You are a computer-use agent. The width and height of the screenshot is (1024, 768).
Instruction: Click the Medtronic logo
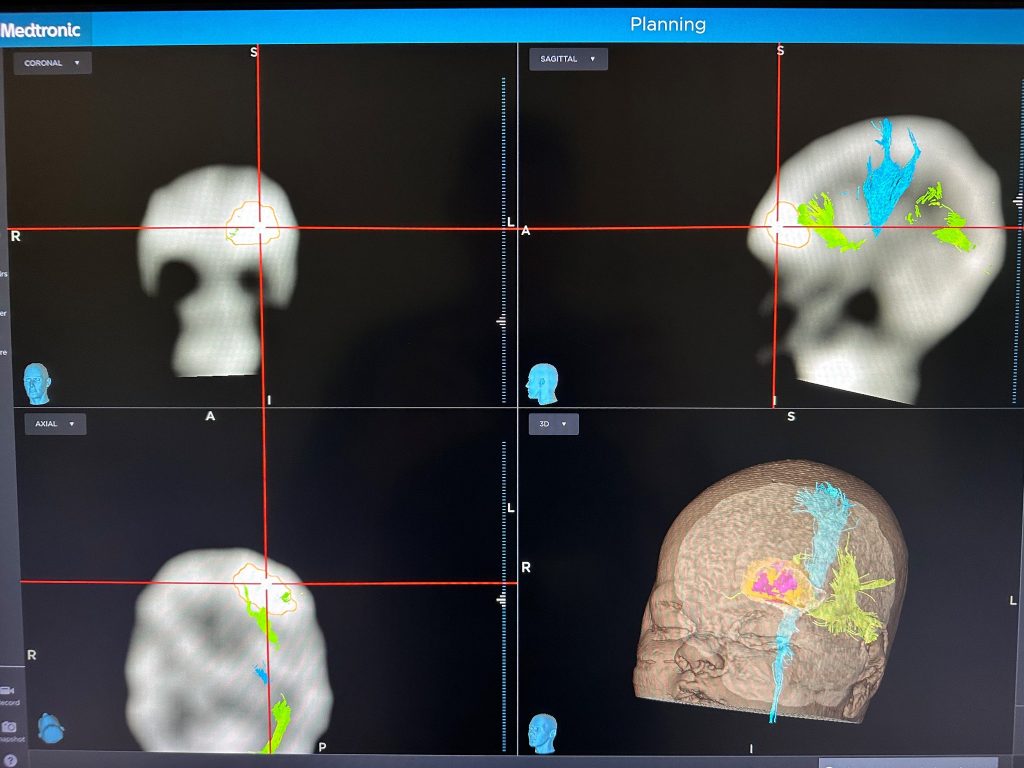pyautogui.click(x=42, y=29)
